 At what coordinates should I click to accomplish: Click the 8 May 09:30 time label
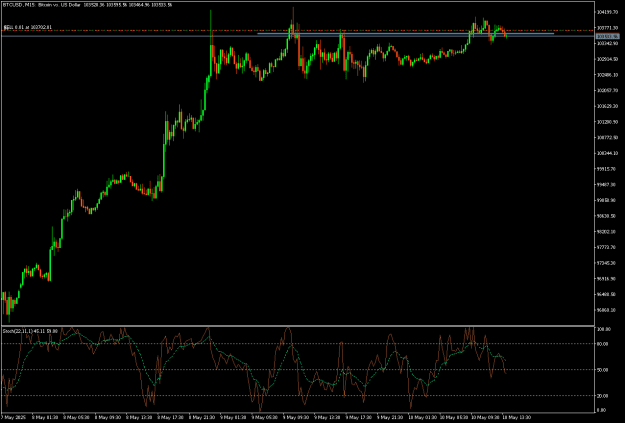click(107, 417)
